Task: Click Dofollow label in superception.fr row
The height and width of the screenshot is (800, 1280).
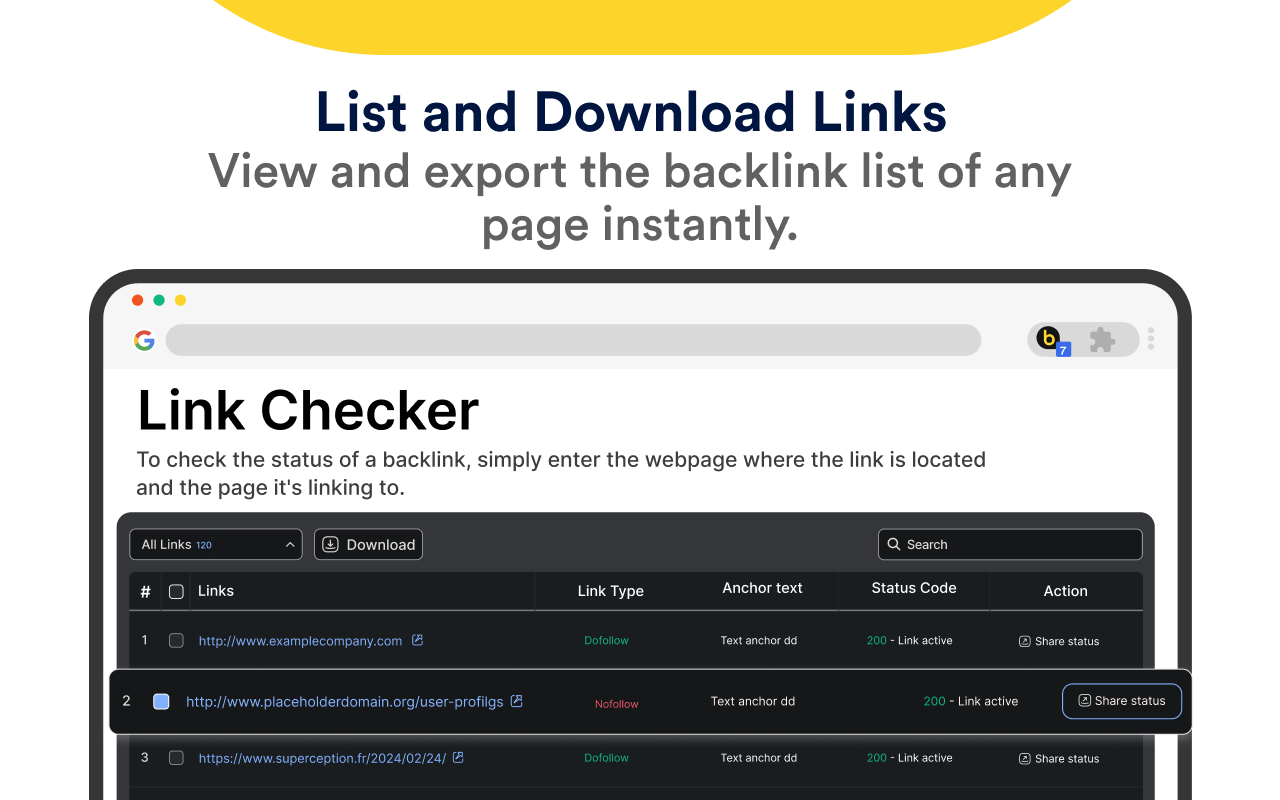Action: [x=607, y=757]
